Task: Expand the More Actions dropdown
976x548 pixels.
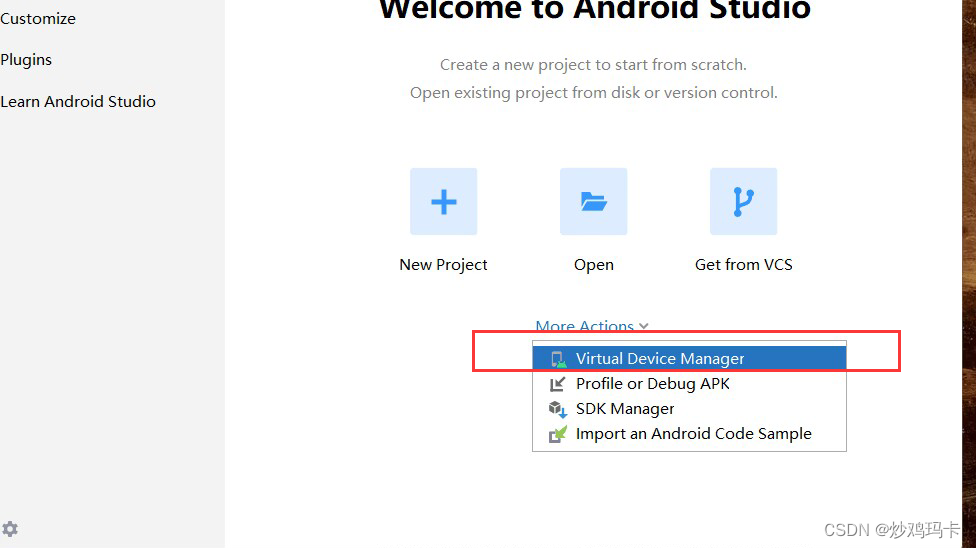Action: [x=592, y=326]
